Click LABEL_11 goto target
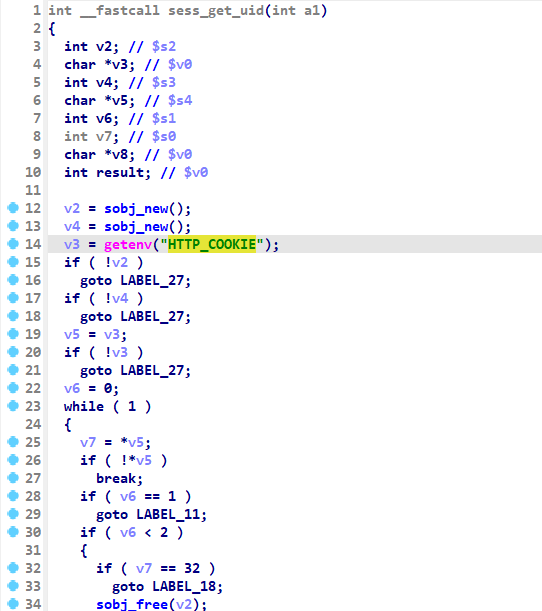 coord(168,514)
